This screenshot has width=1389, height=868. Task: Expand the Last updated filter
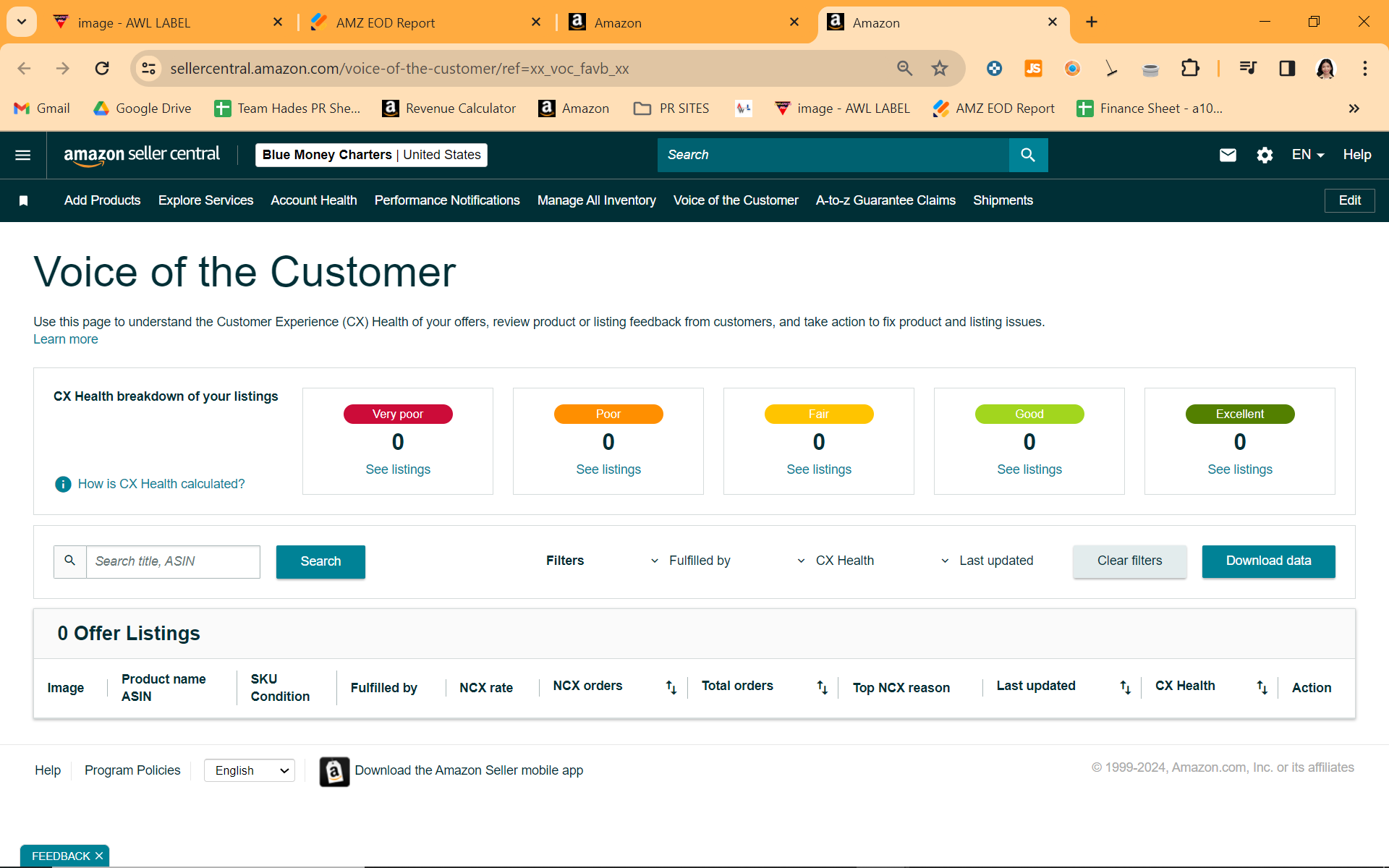tap(987, 561)
